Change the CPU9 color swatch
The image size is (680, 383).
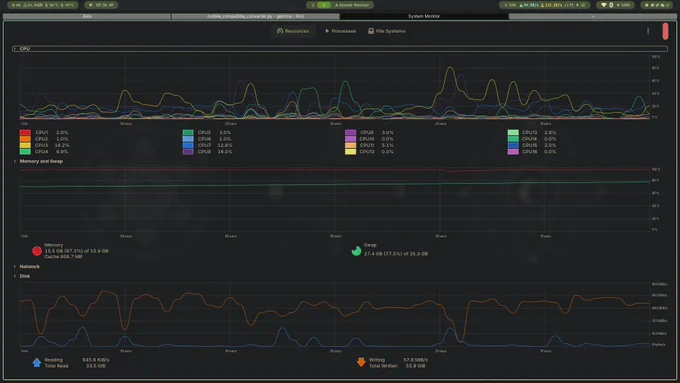click(350, 133)
